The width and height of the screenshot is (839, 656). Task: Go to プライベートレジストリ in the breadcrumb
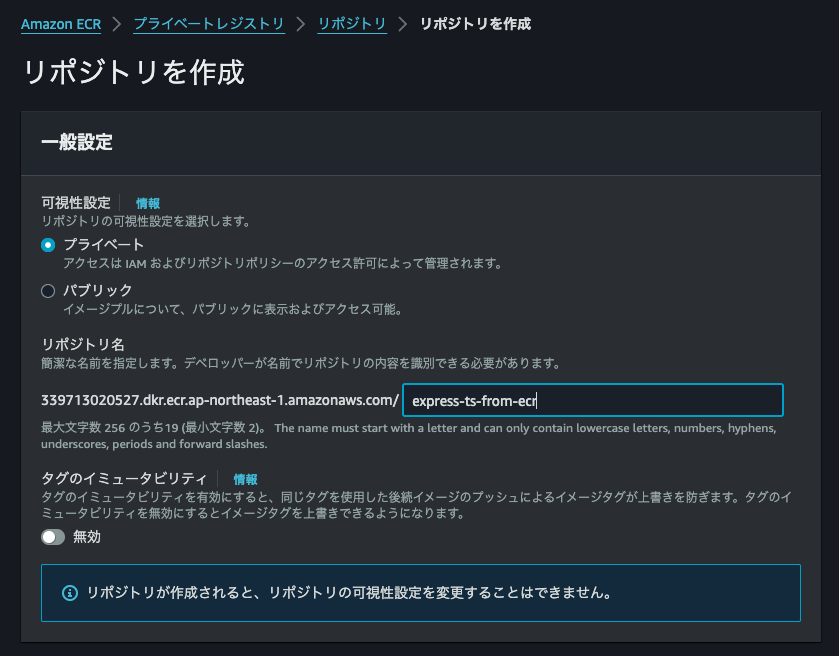coord(209,23)
